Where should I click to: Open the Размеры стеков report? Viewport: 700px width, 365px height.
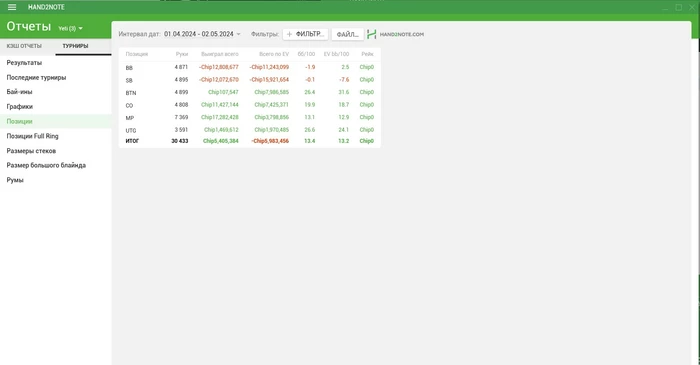coord(31,151)
